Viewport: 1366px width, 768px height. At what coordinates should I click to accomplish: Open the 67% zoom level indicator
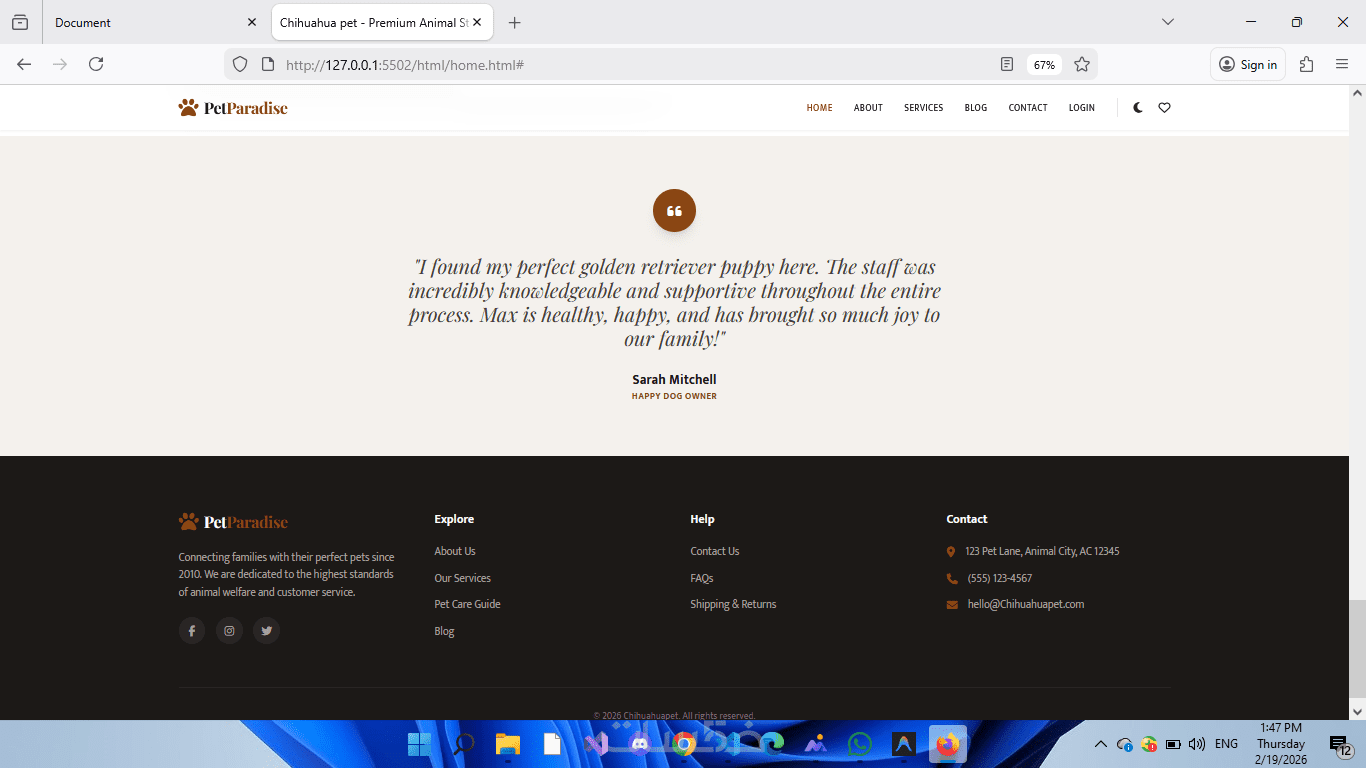click(x=1044, y=64)
